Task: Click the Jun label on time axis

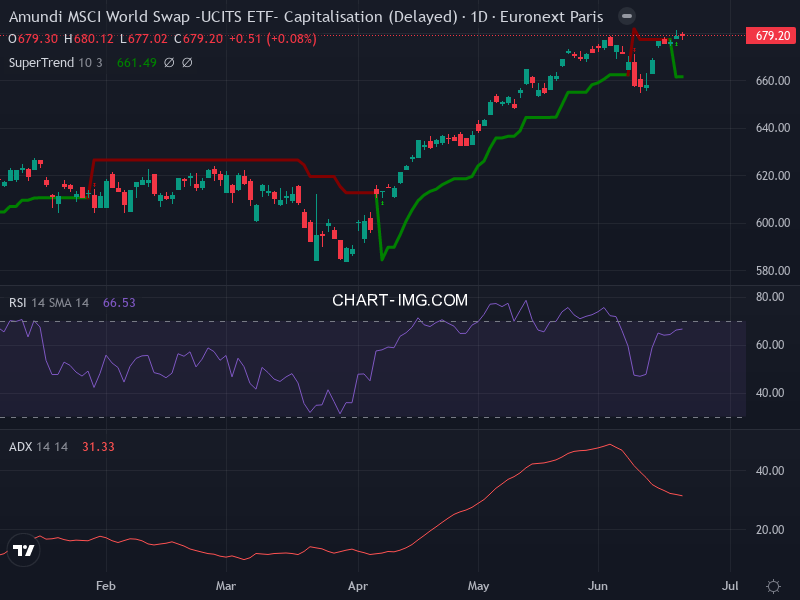Action: click(597, 586)
